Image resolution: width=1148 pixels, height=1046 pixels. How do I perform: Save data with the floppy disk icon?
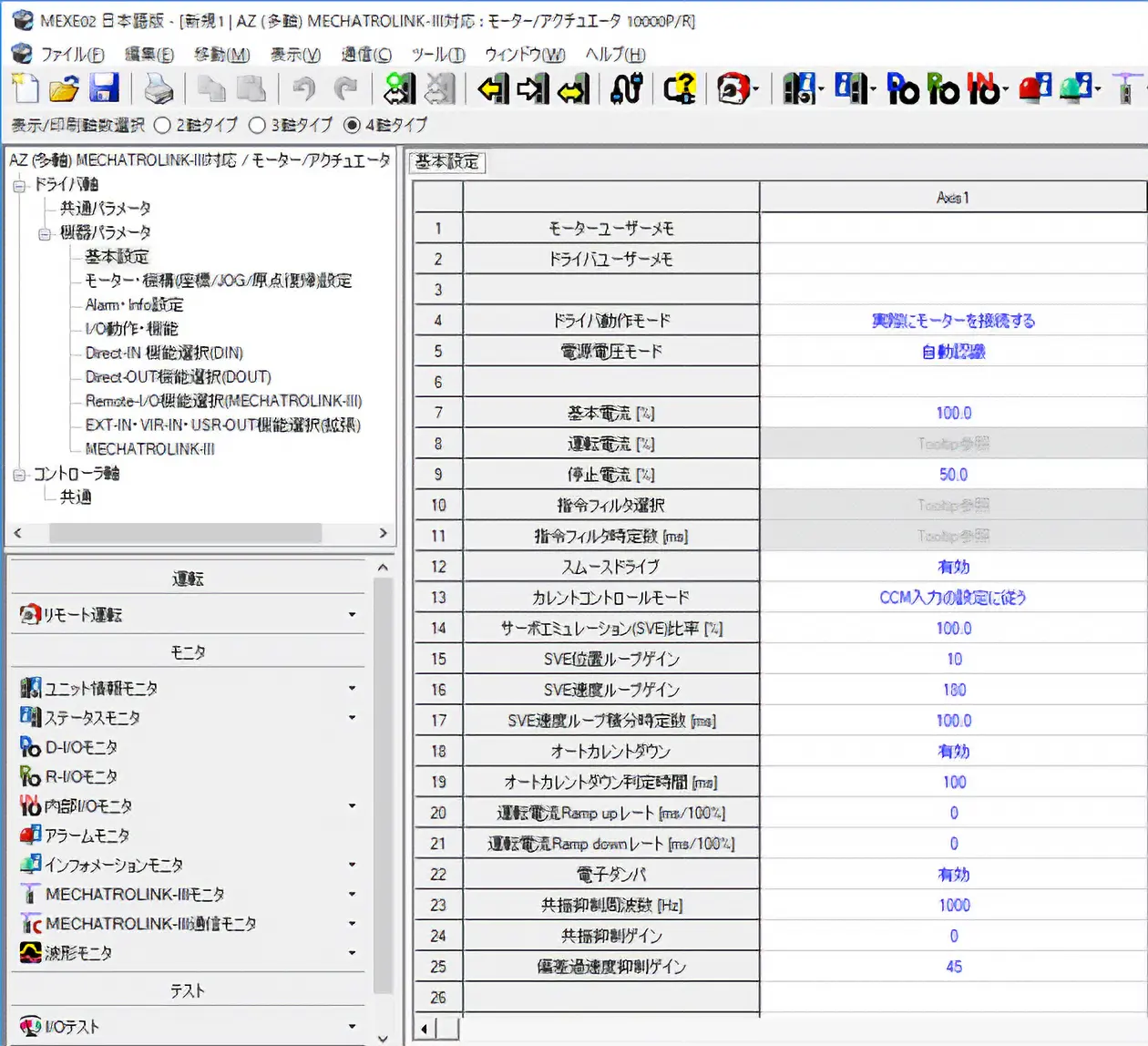(x=104, y=88)
